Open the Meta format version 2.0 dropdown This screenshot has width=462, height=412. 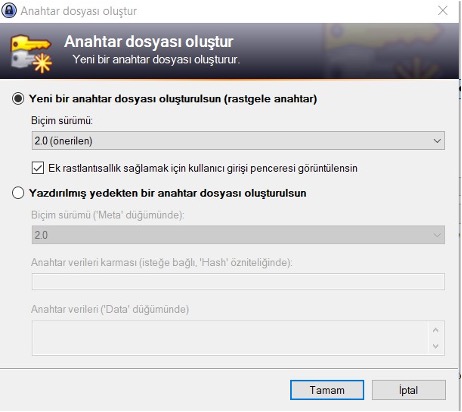click(238, 235)
